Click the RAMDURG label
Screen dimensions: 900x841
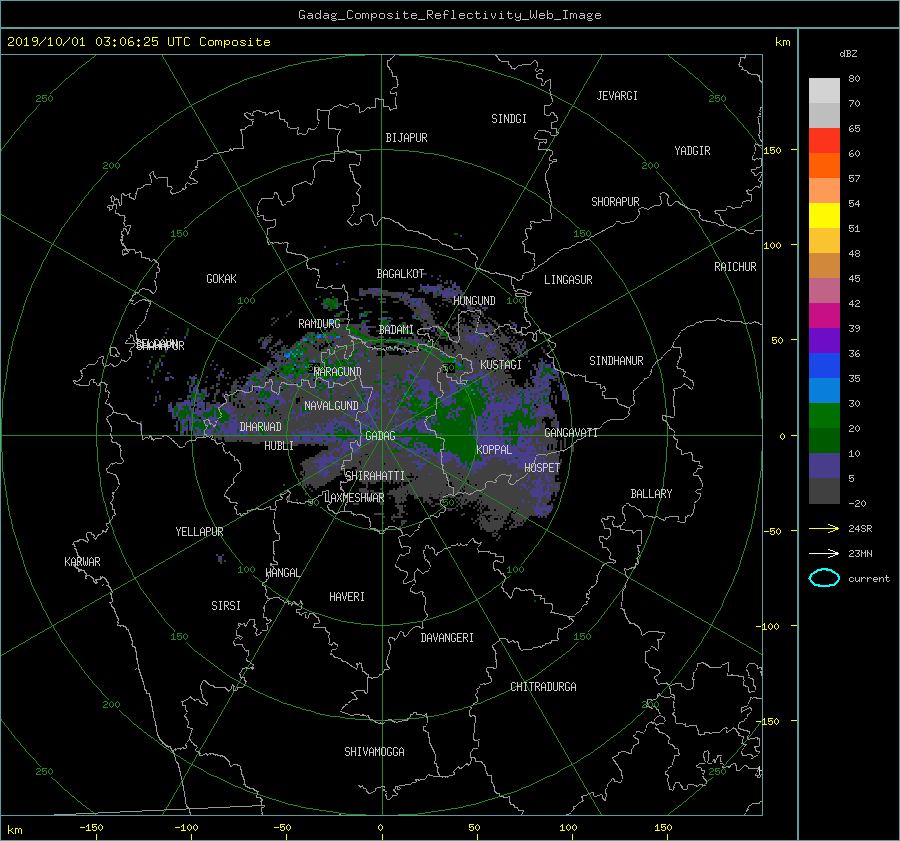(319, 324)
